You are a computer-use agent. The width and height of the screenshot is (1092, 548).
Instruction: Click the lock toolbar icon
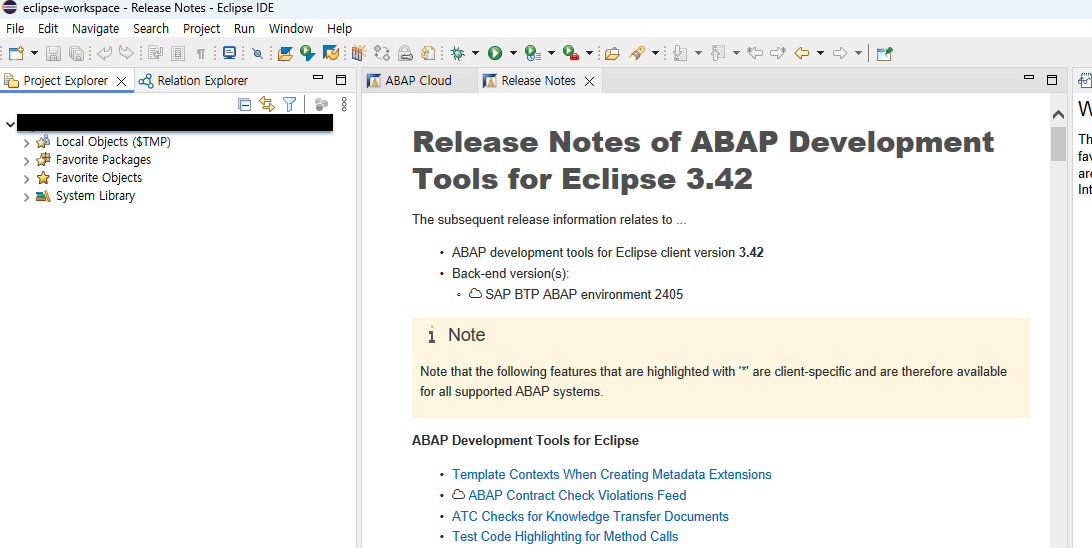point(405,53)
